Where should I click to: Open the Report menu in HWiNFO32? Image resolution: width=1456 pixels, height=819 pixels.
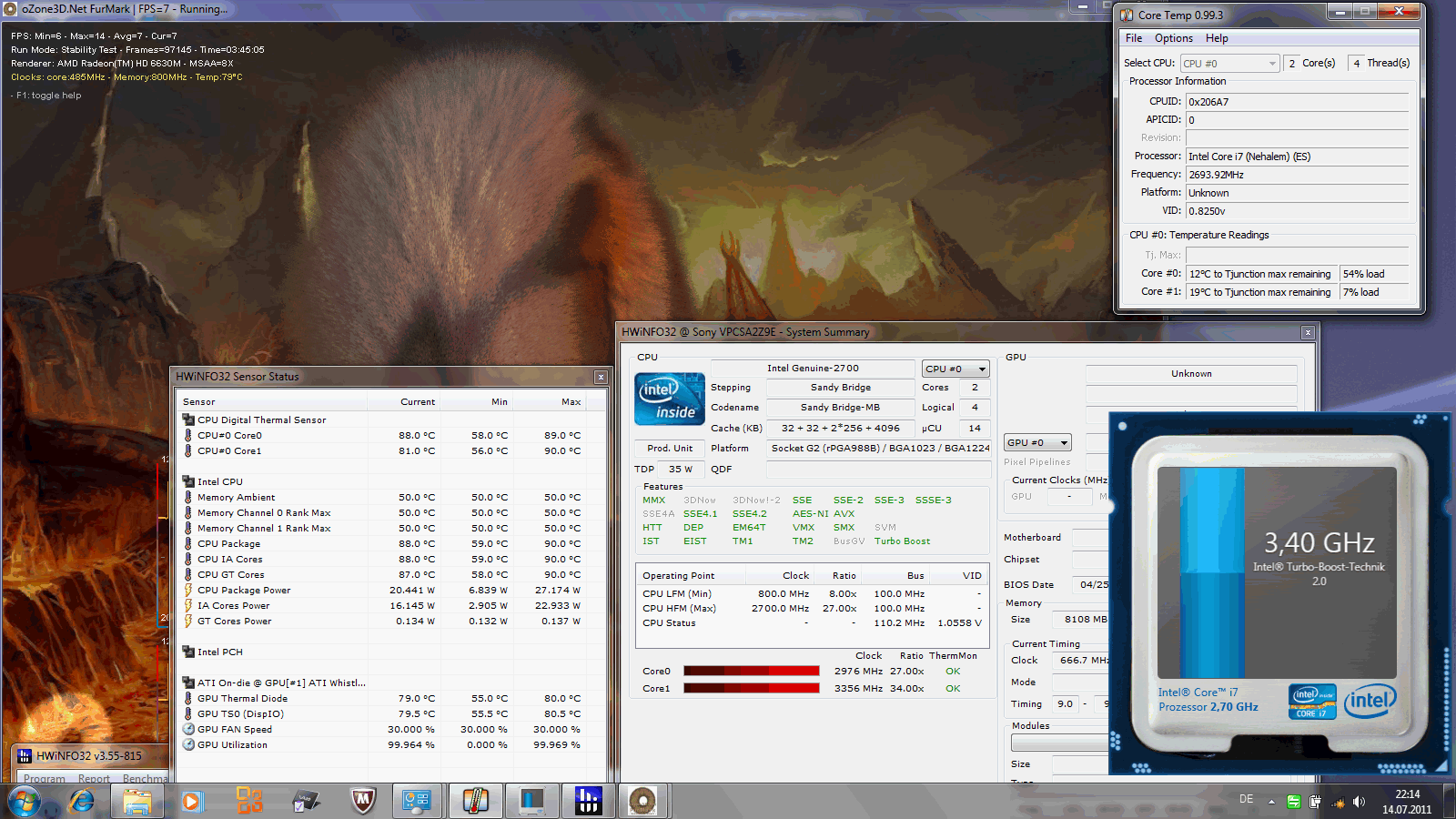(x=94, y=779)
